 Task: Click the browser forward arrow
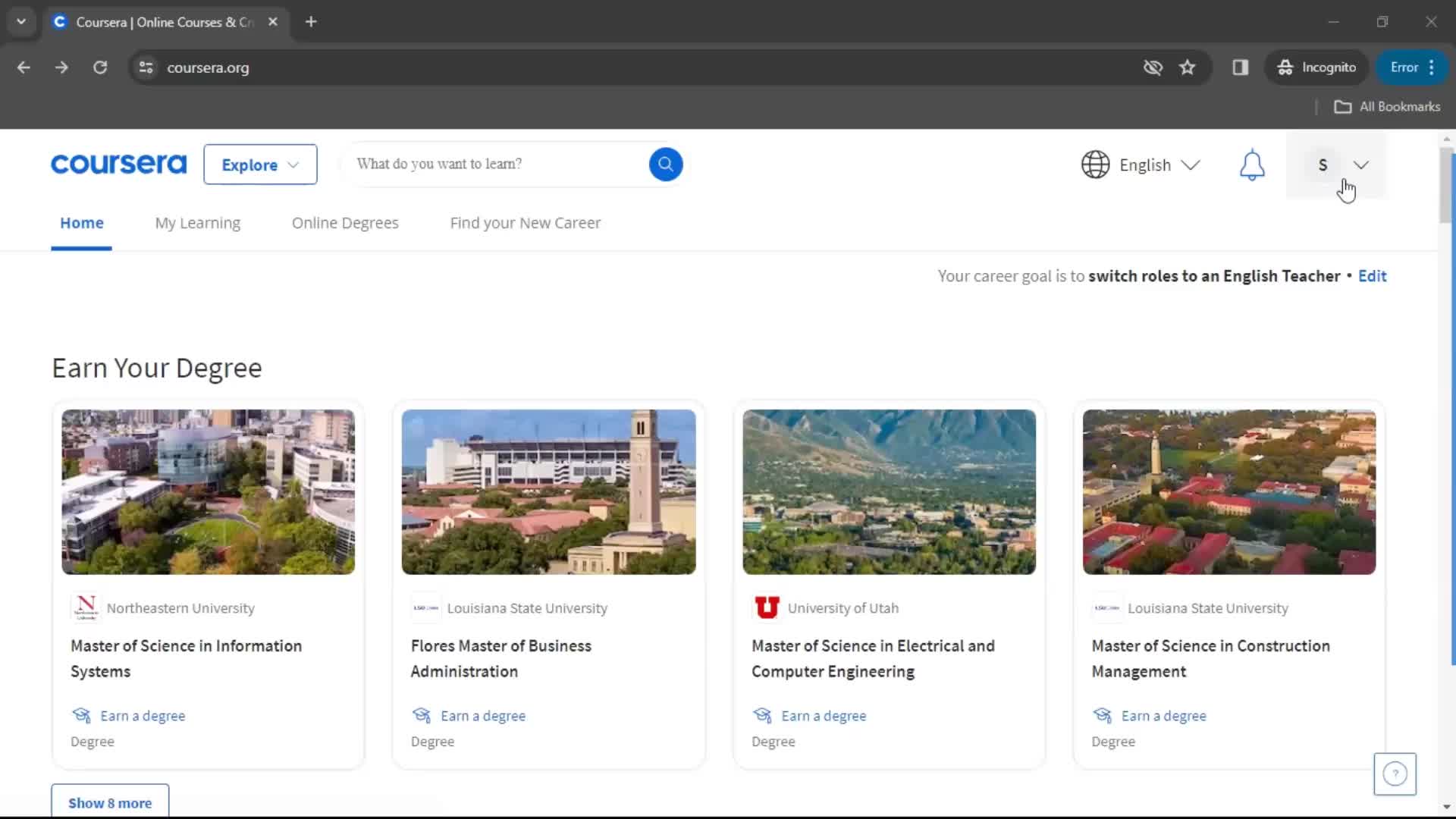click(x=61, y=67)
